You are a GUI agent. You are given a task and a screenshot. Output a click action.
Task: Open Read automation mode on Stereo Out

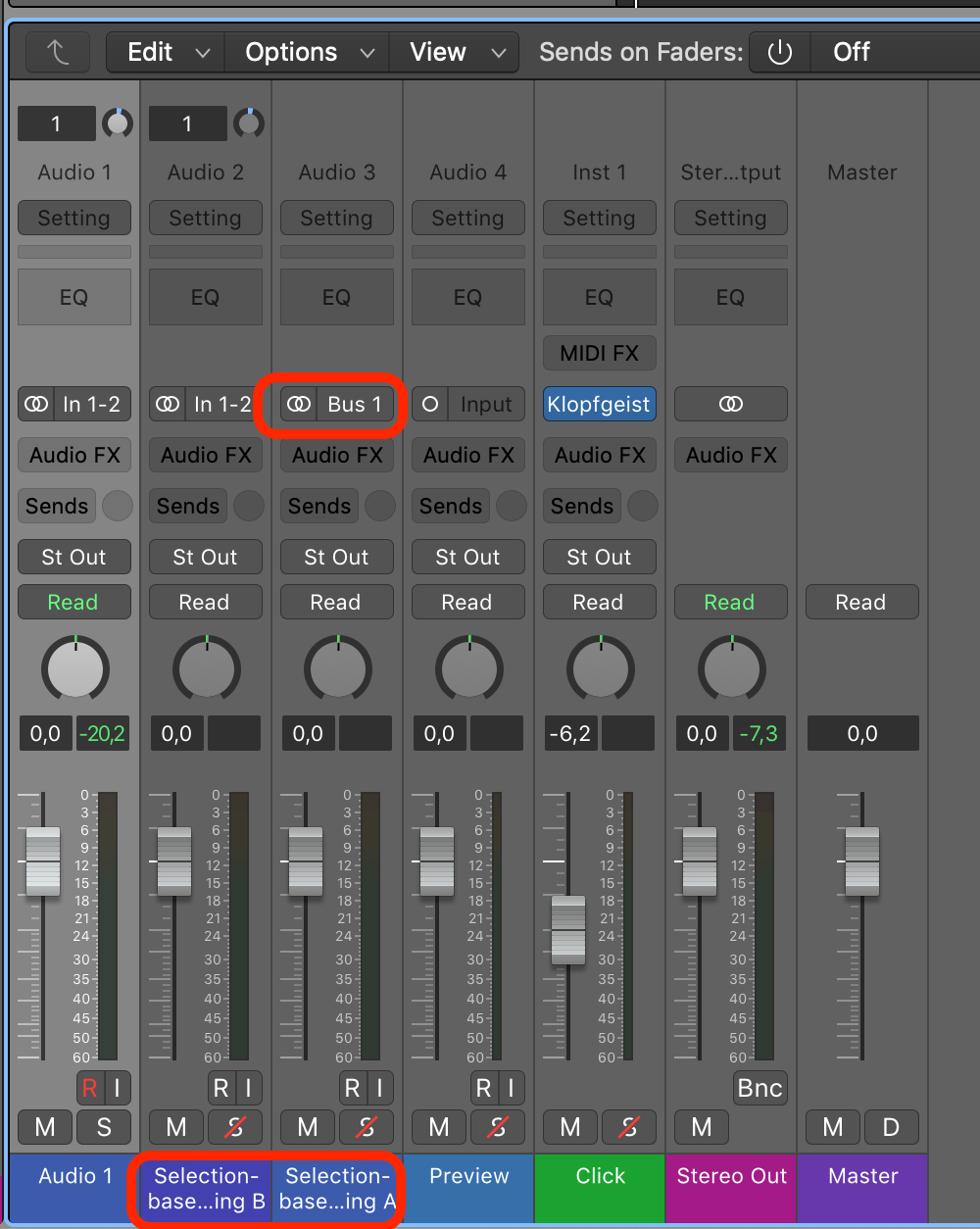click(730, 602)
